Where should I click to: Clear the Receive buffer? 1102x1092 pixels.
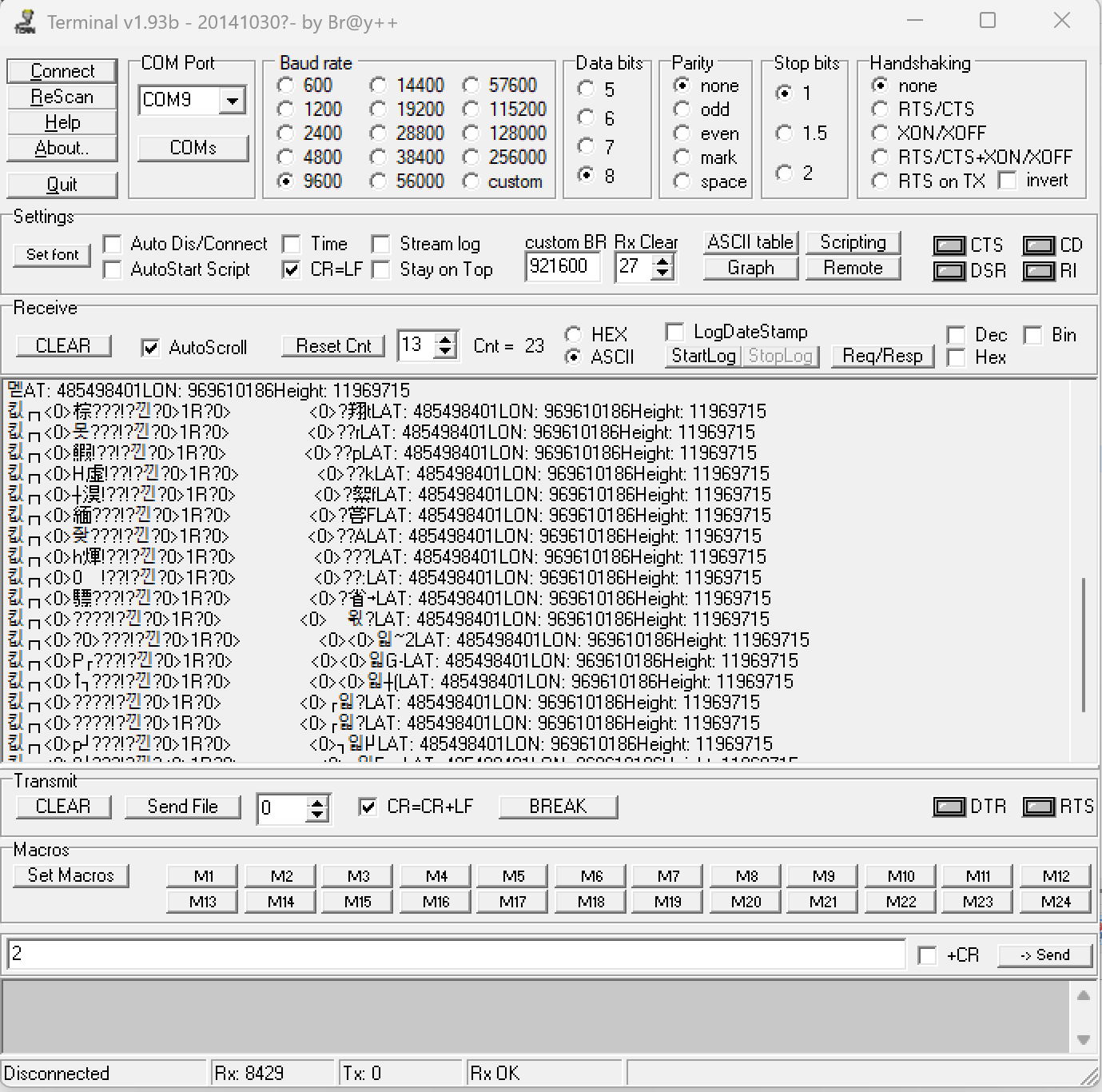pos(63,346)
